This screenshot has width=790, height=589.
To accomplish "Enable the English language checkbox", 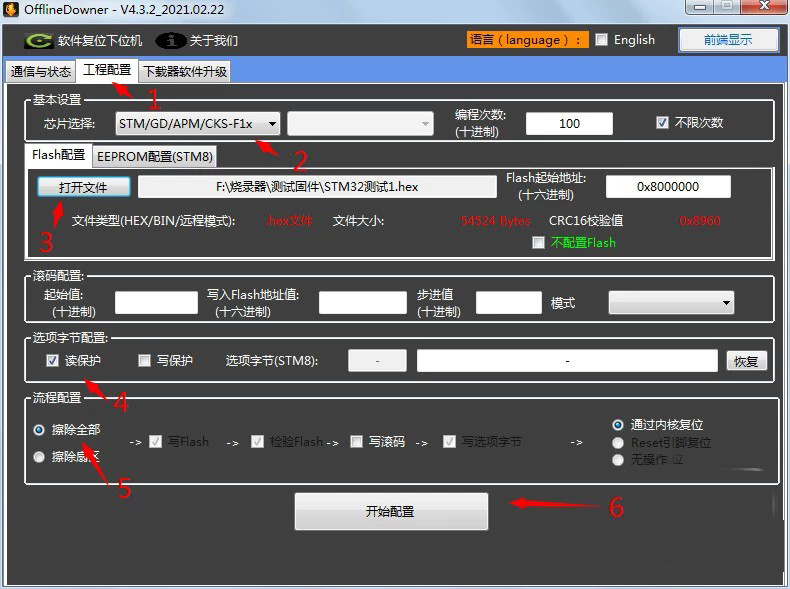I will tap(601, 40).
